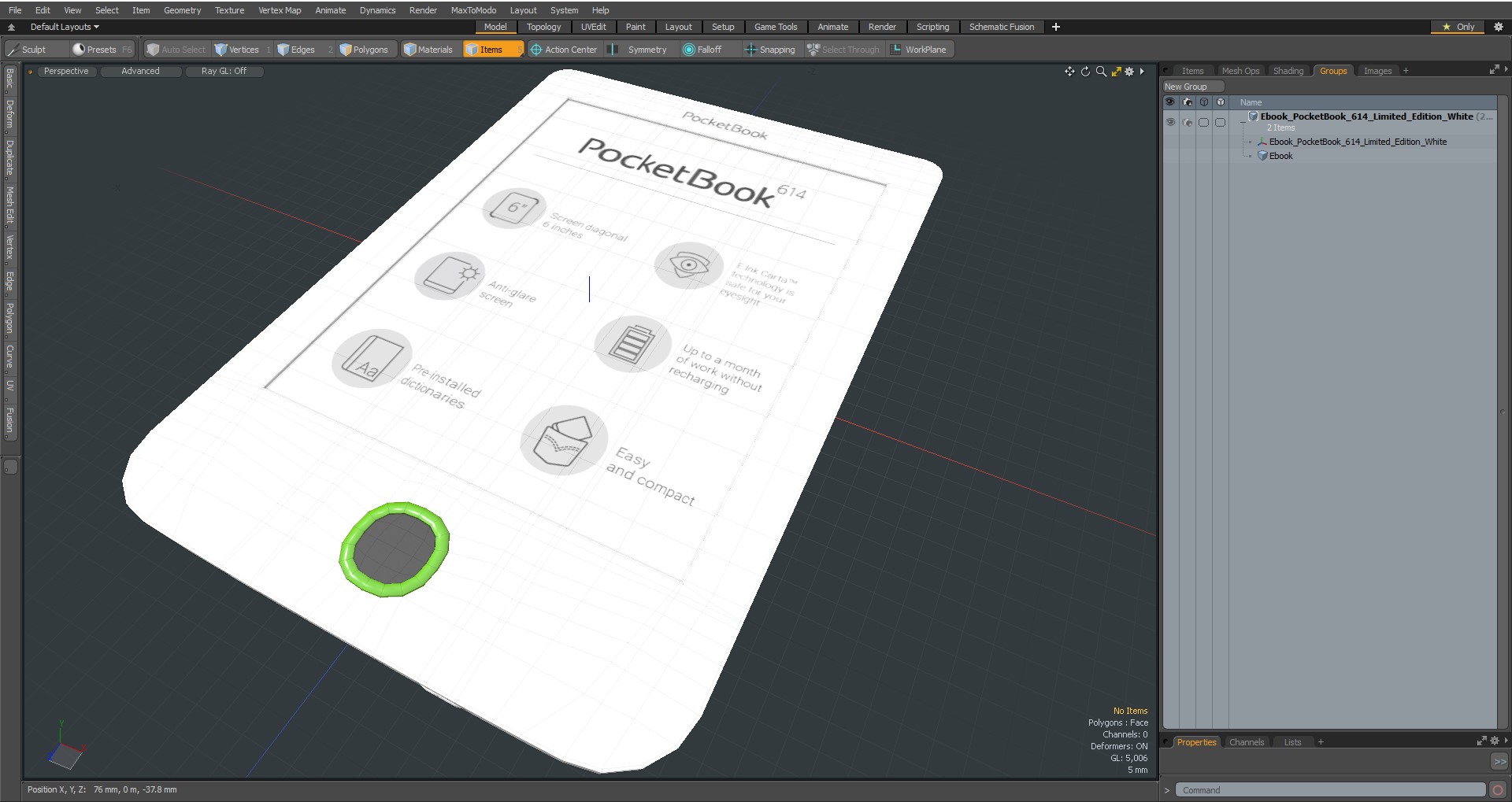Image resolution: width=1512 pixels, height=802 pixels.
Task: Open the Perspective view type dropdown
Action: point(66,71)
